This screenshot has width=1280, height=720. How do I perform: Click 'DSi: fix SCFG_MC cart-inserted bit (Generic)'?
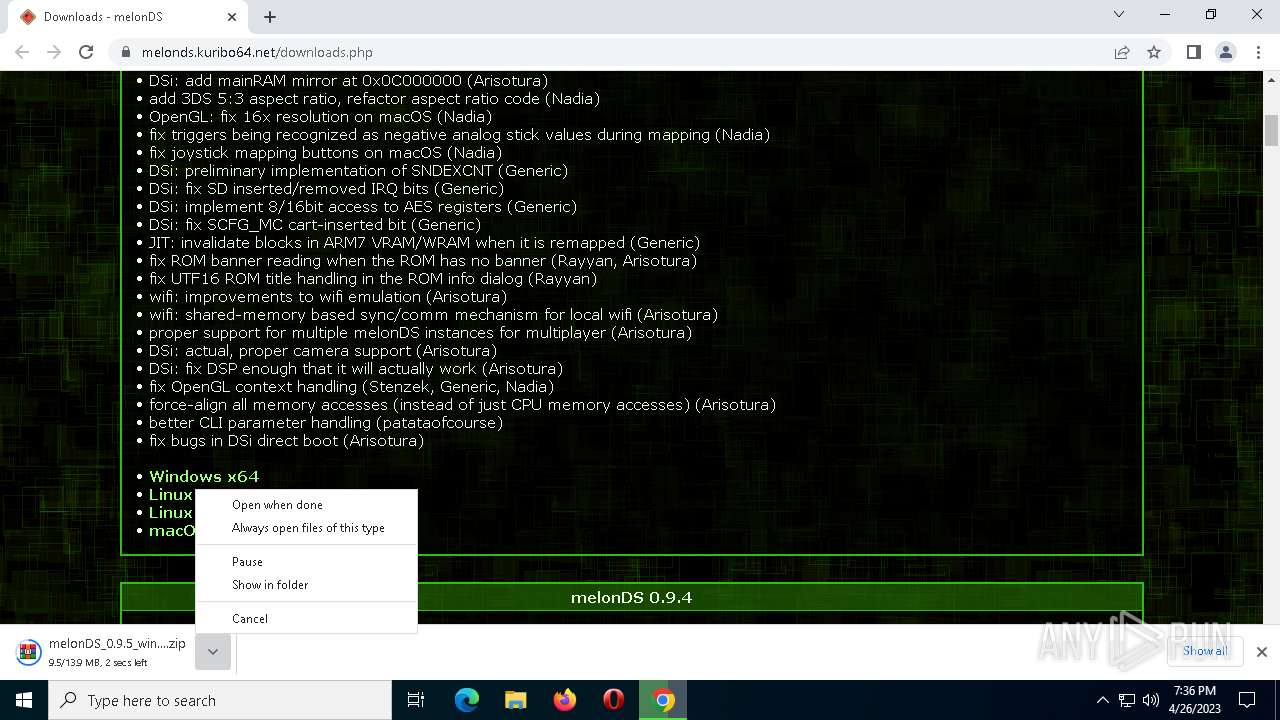click(317, 225)
